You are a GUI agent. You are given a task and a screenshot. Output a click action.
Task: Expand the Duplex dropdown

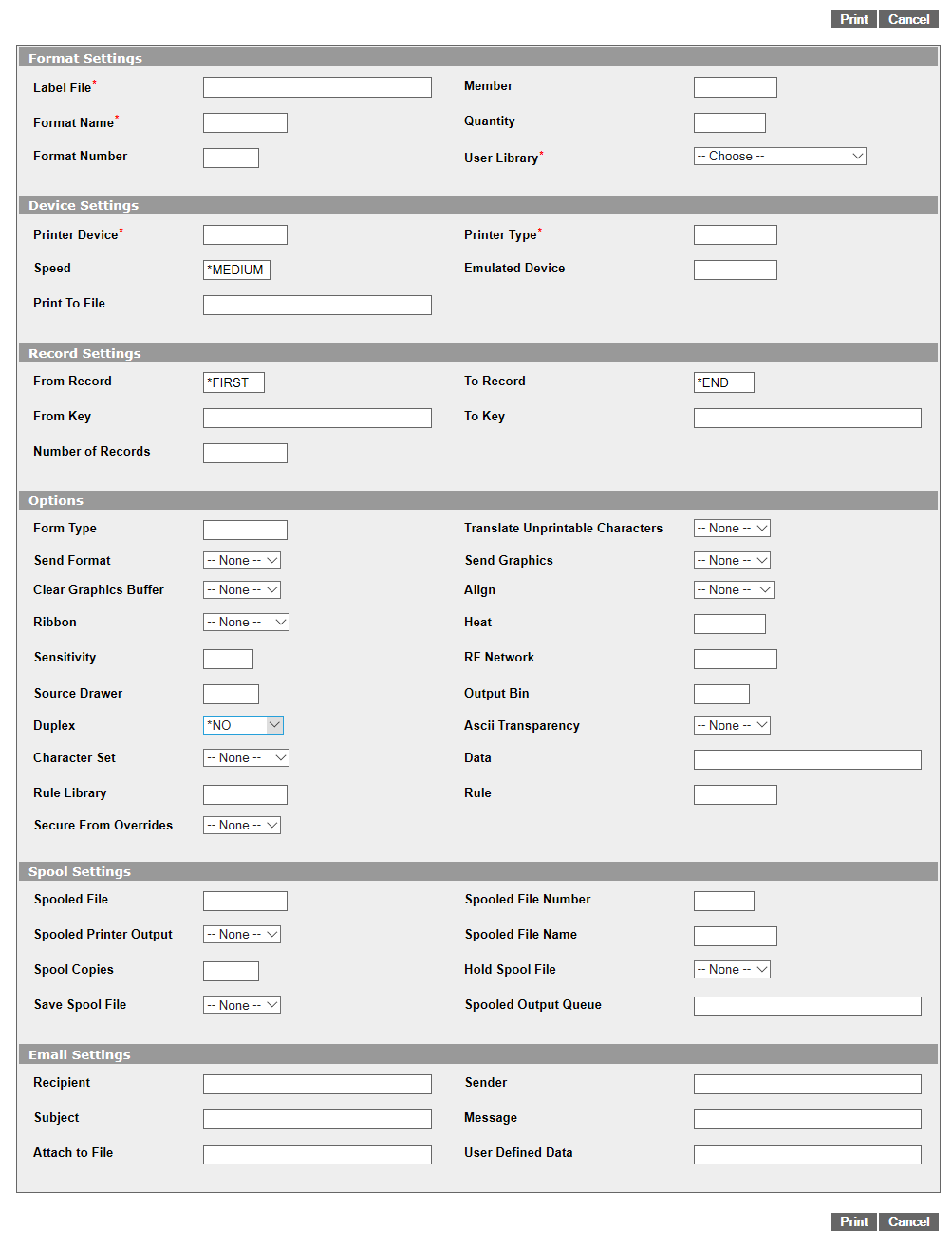pyautogui.click(x=243, y=725)
